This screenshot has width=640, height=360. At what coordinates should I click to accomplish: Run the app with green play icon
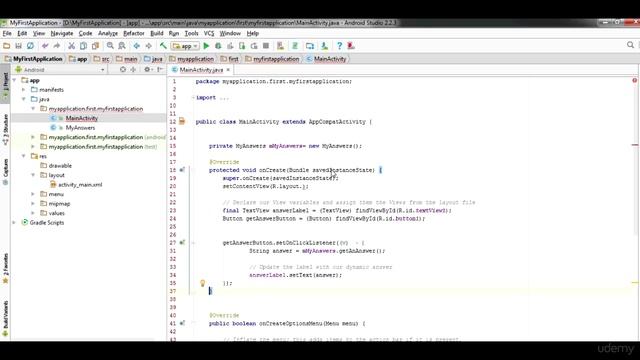click(206, 46)
